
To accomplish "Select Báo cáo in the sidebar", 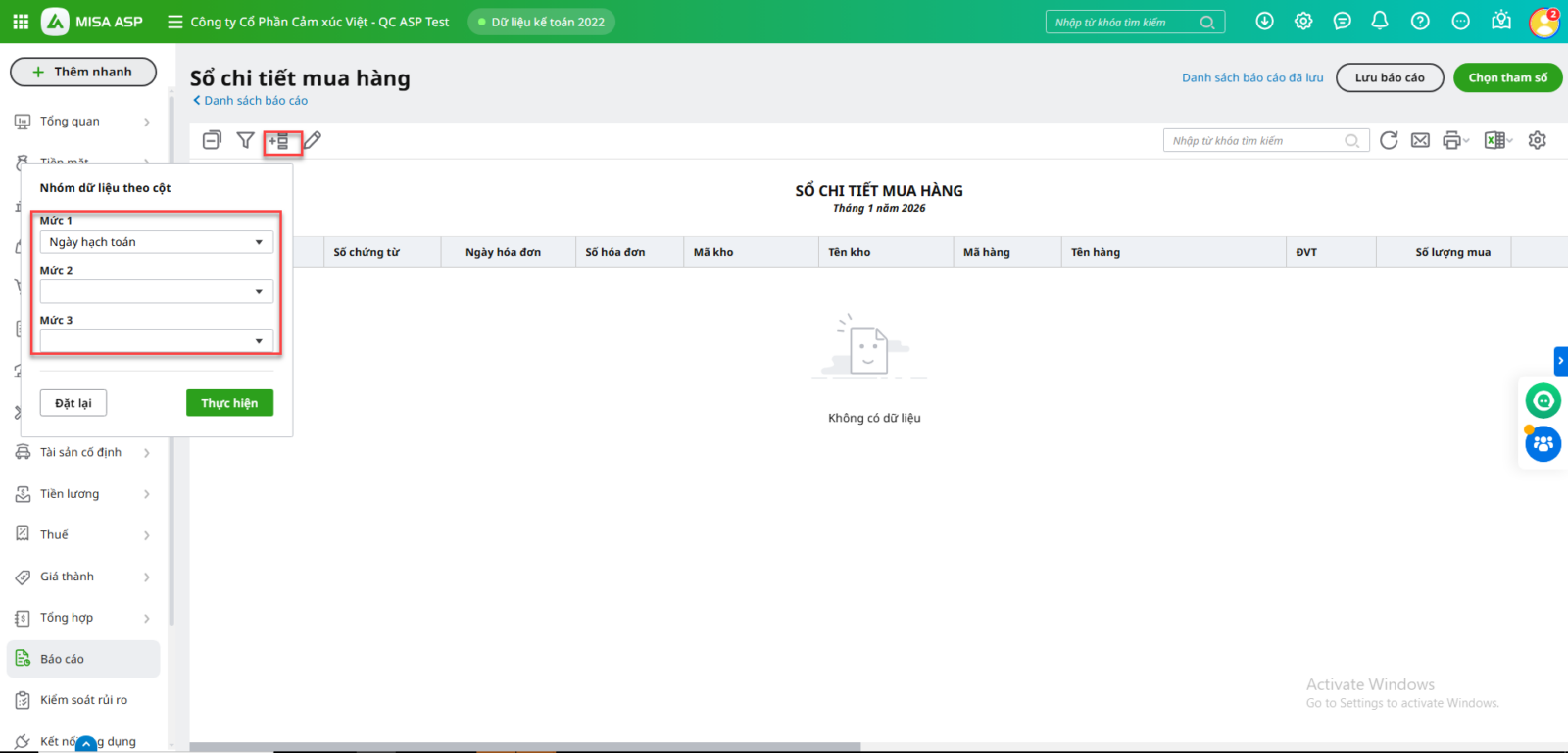I will coord(83,659).
